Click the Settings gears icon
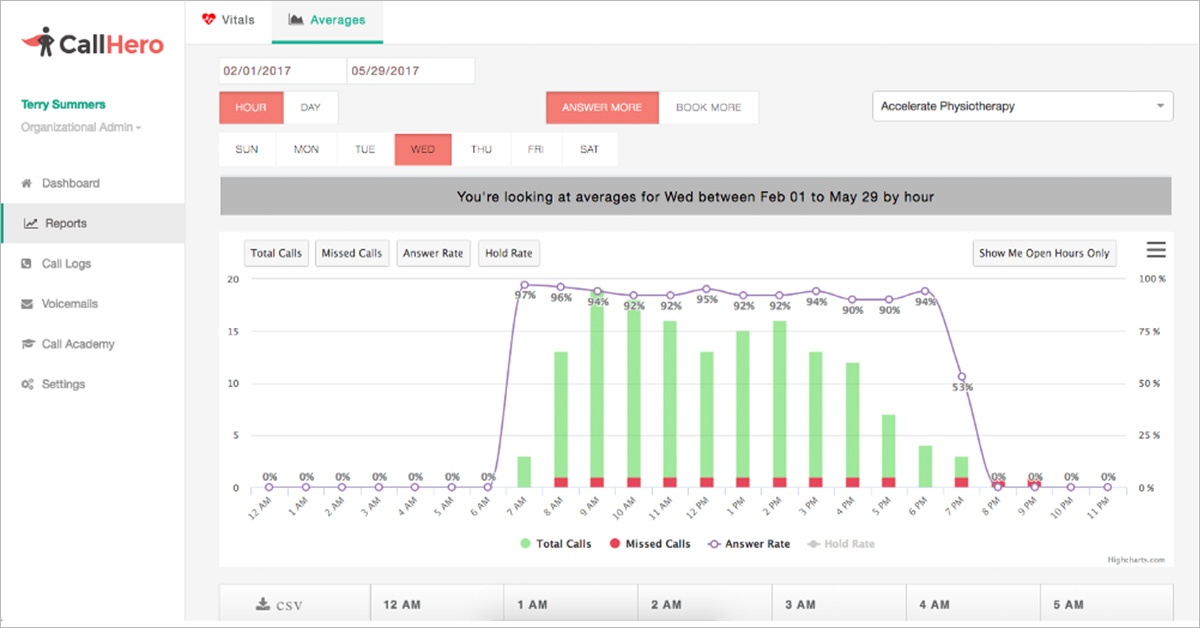 (x=28, y=384)
